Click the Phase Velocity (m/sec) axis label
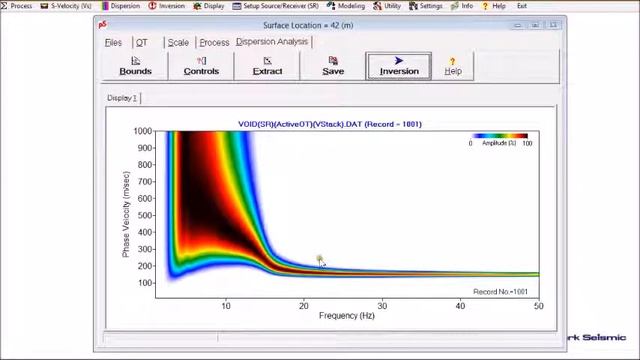640x360 pixels. 126,214
